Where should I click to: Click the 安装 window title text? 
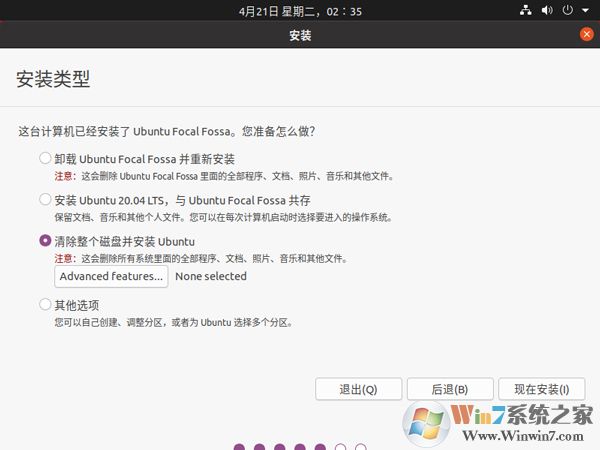click(x=300, y=35)
